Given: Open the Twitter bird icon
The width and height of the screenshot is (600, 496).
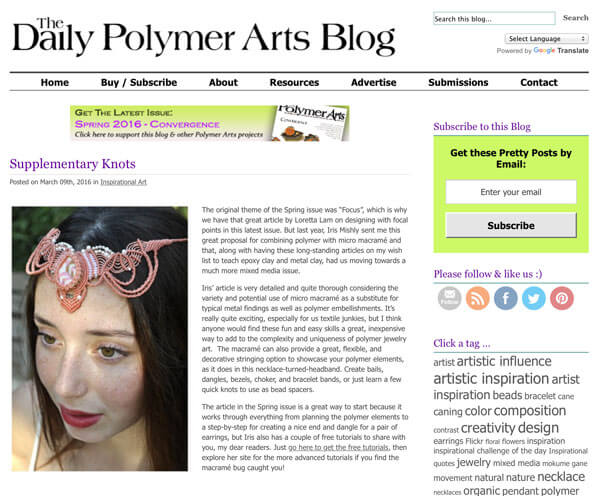Looking at the screenshot, I should 534,298.
